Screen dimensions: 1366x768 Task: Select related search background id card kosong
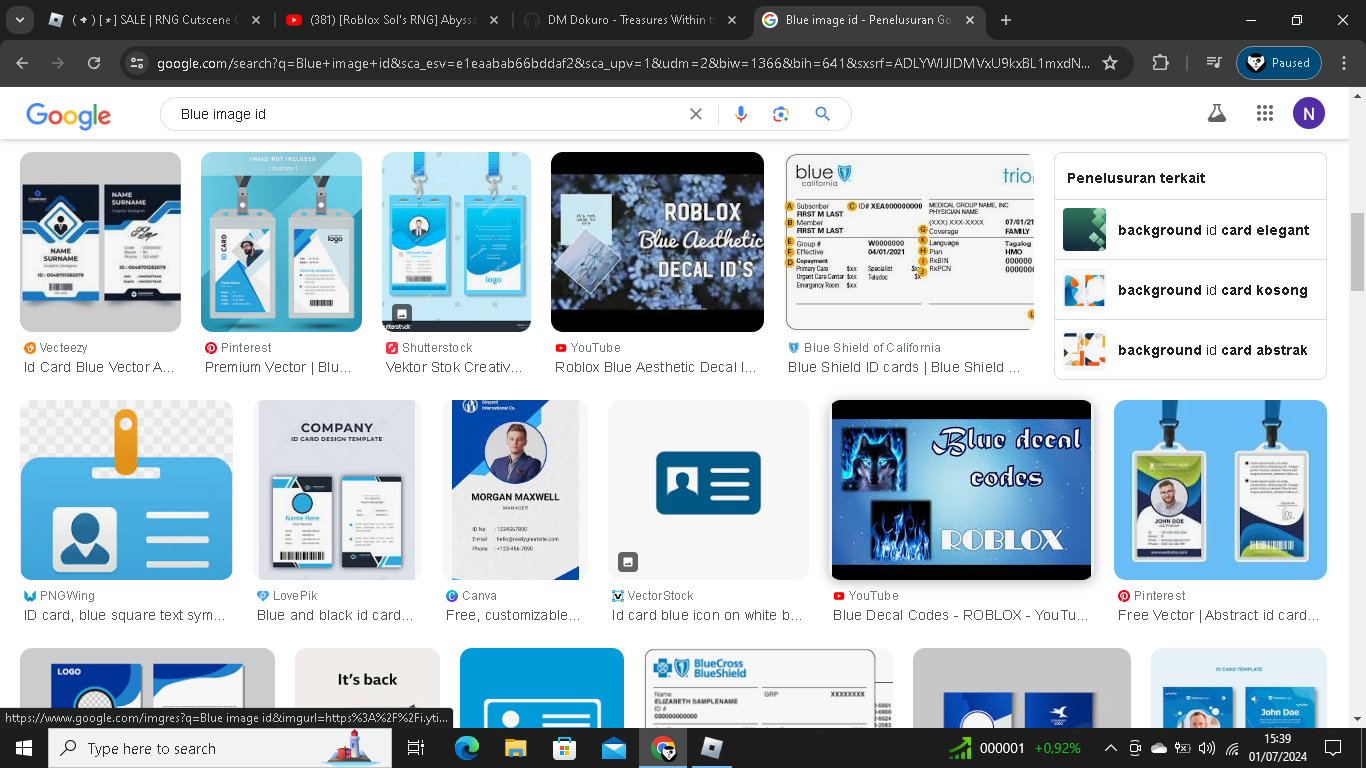point(1190,290)
